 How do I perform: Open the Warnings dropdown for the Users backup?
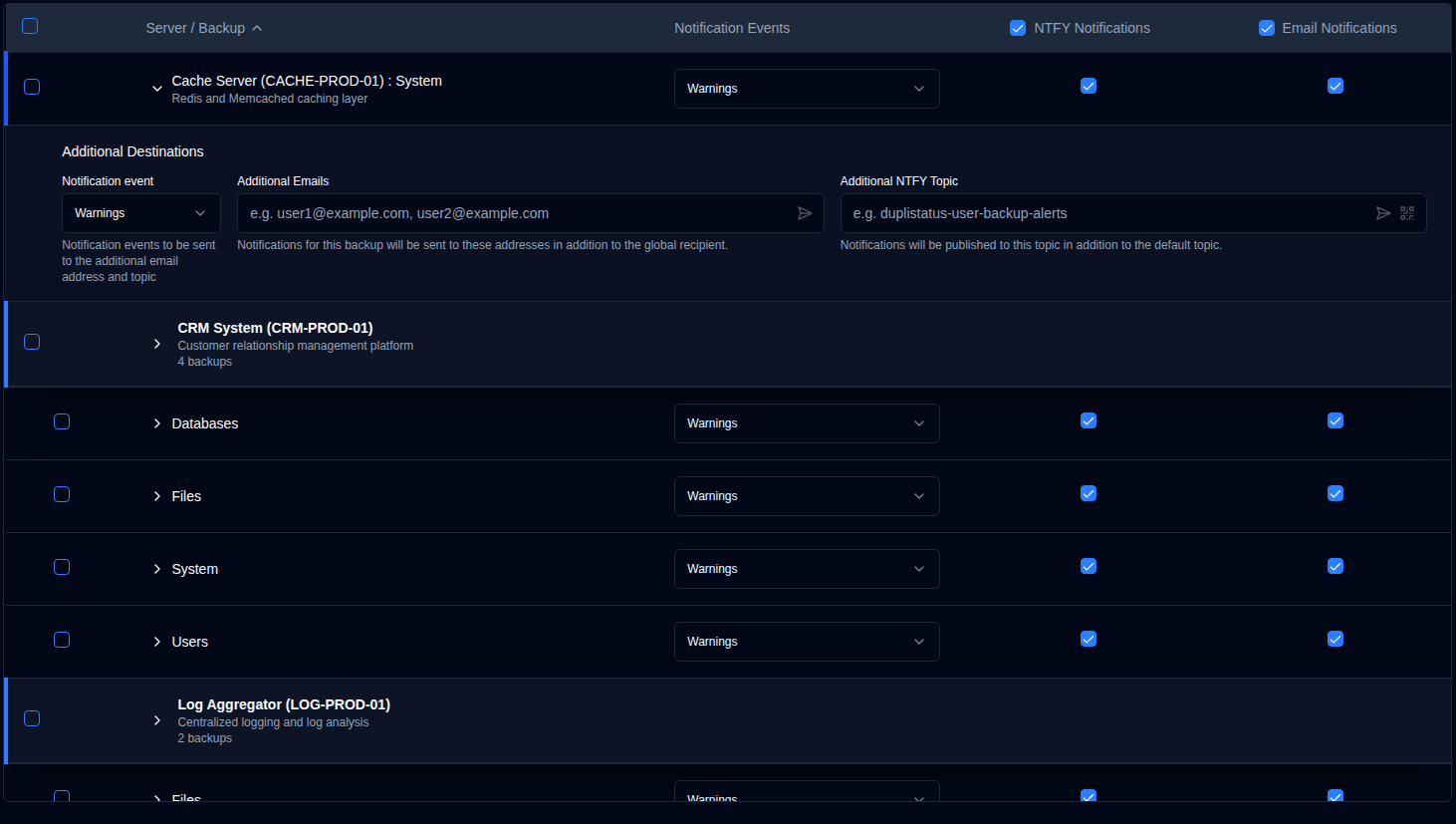807,641
